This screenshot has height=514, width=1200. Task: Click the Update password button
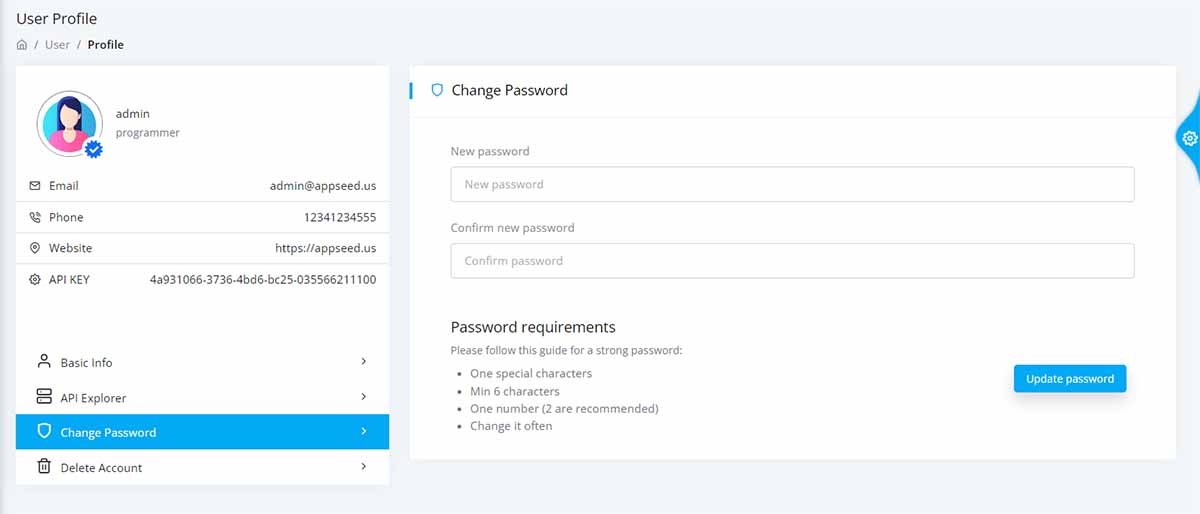pos(1070,379)
